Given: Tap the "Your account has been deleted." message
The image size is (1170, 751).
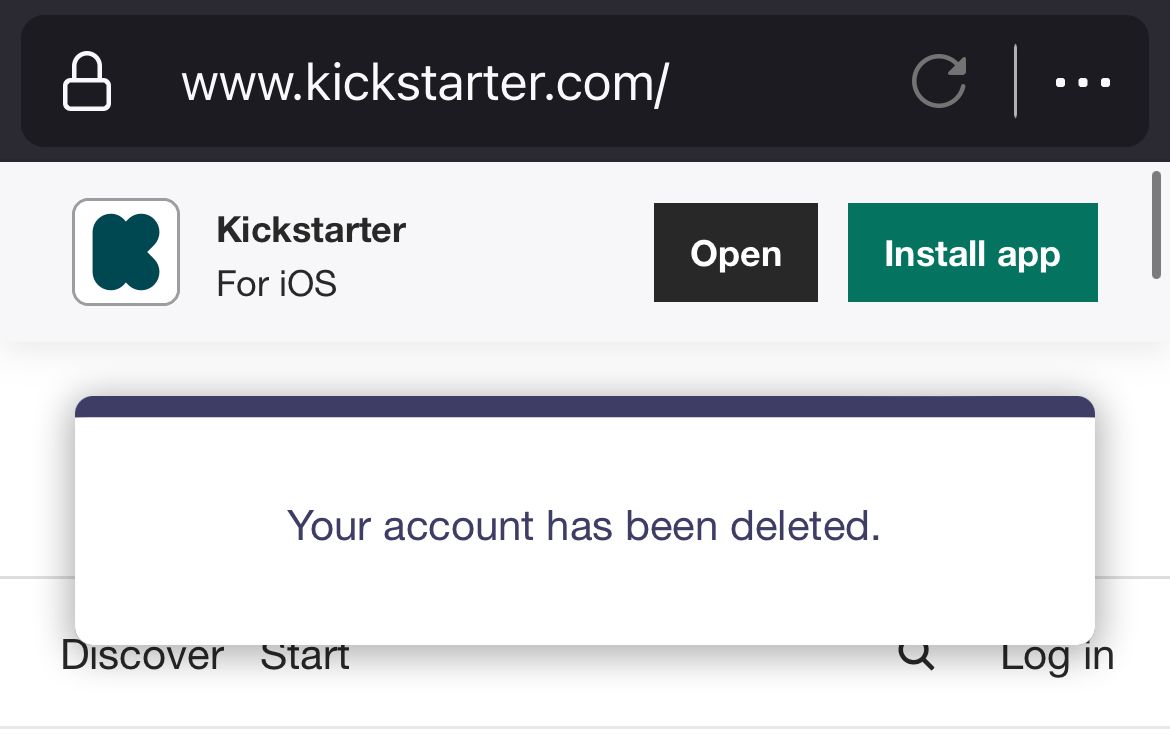Looking at the screenshot, I should coord(584,526).
